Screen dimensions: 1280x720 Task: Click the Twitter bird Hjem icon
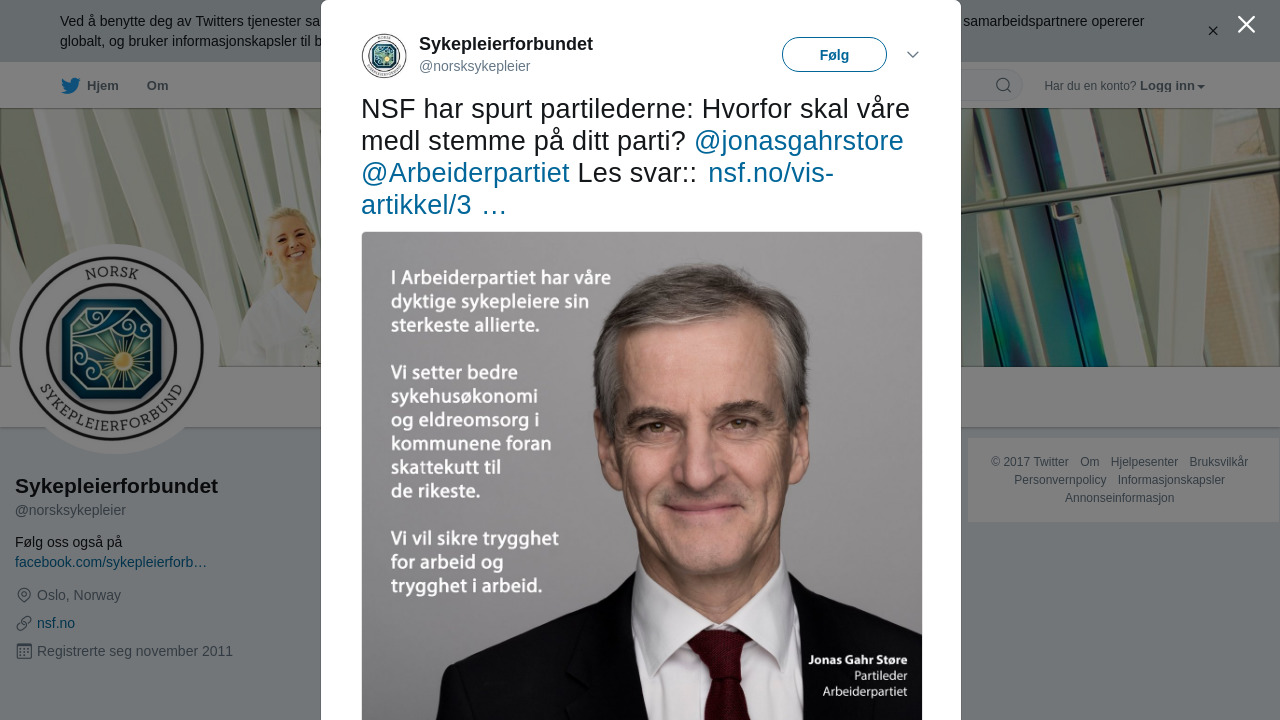(71, 86)
